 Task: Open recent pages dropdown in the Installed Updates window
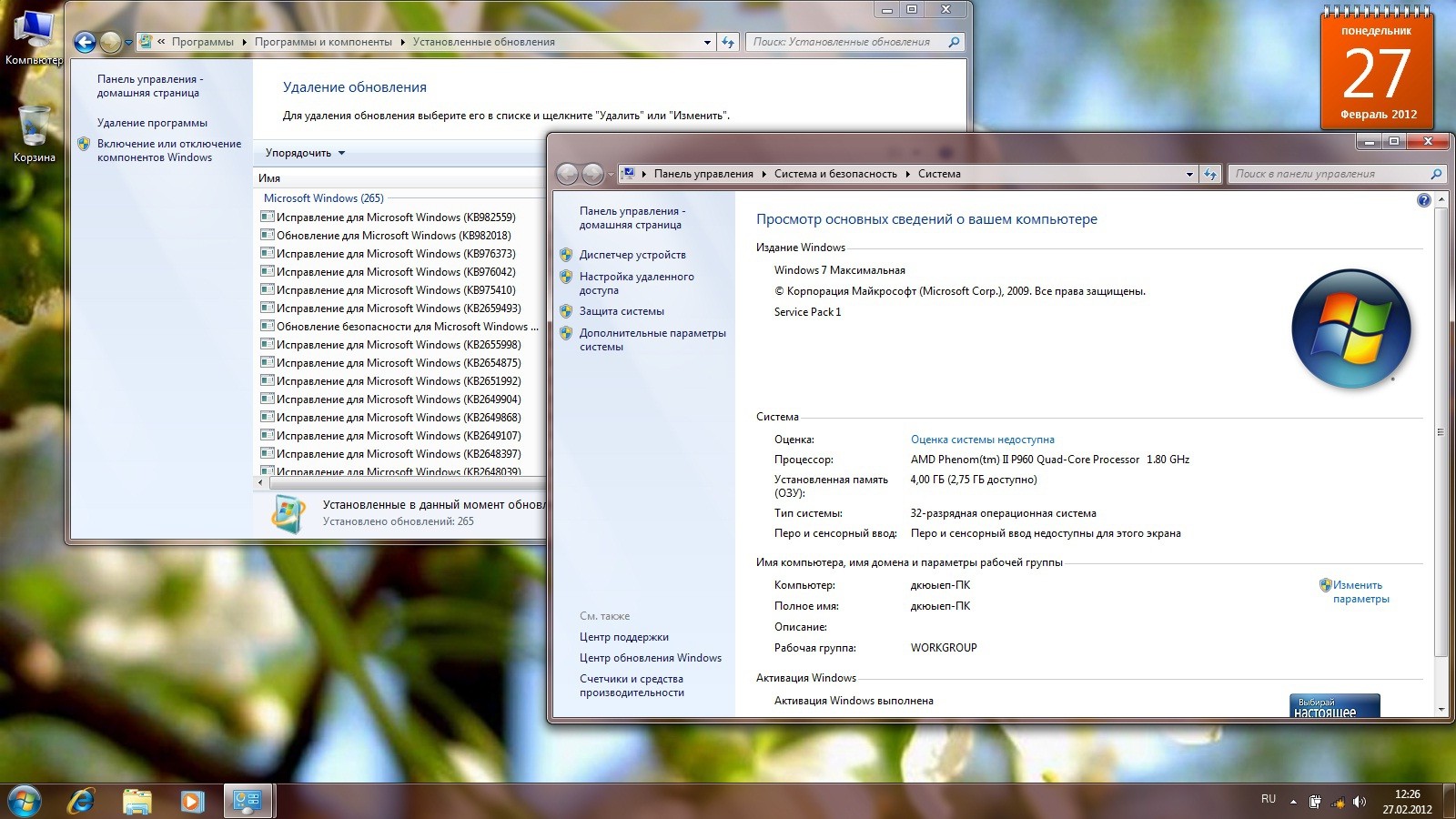(x=128, y=42)
